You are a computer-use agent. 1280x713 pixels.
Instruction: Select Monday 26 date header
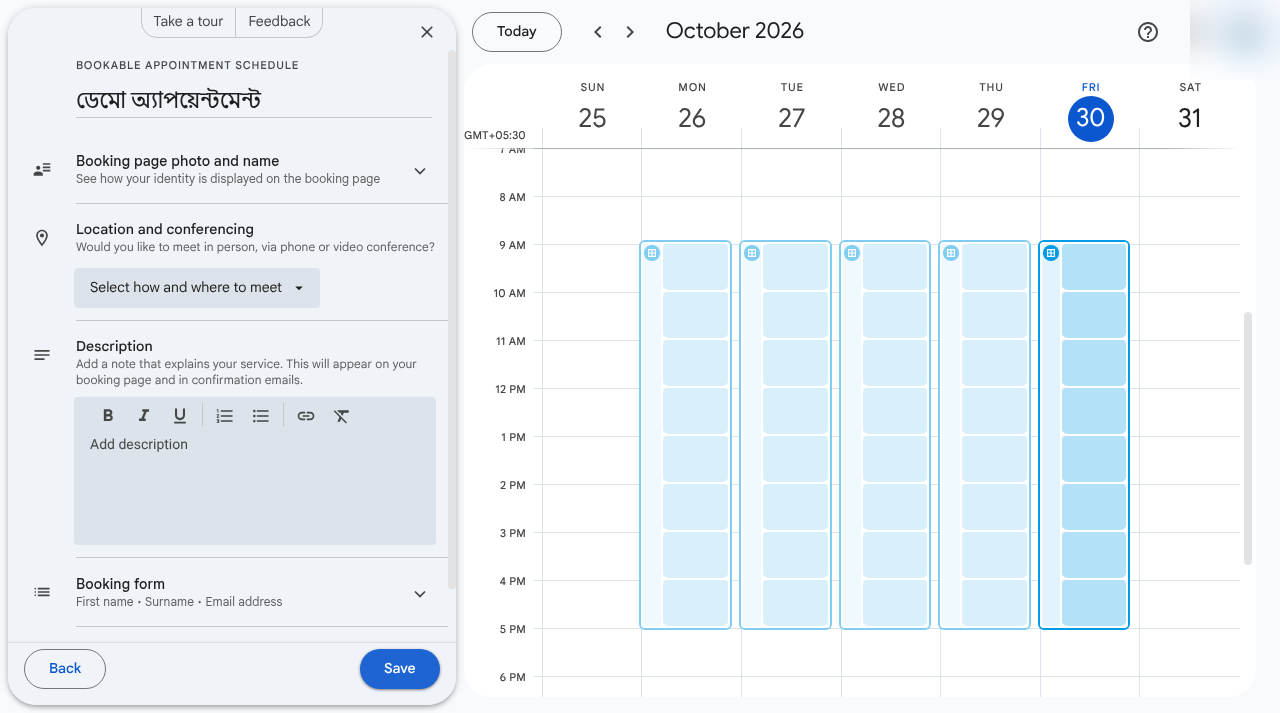tap(692, 118)
